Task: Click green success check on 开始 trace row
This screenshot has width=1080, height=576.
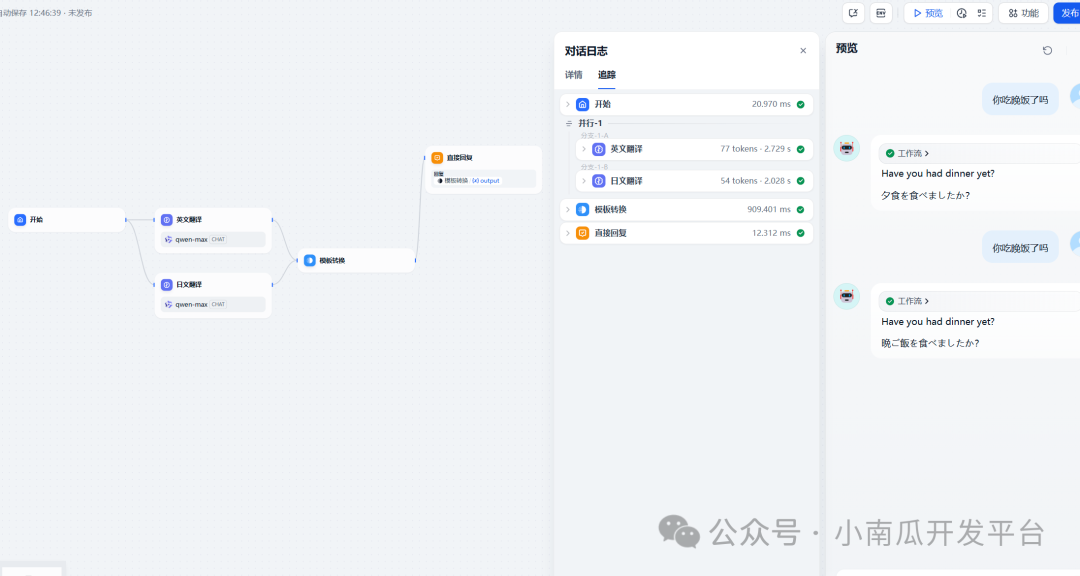Action: (800, 105)
